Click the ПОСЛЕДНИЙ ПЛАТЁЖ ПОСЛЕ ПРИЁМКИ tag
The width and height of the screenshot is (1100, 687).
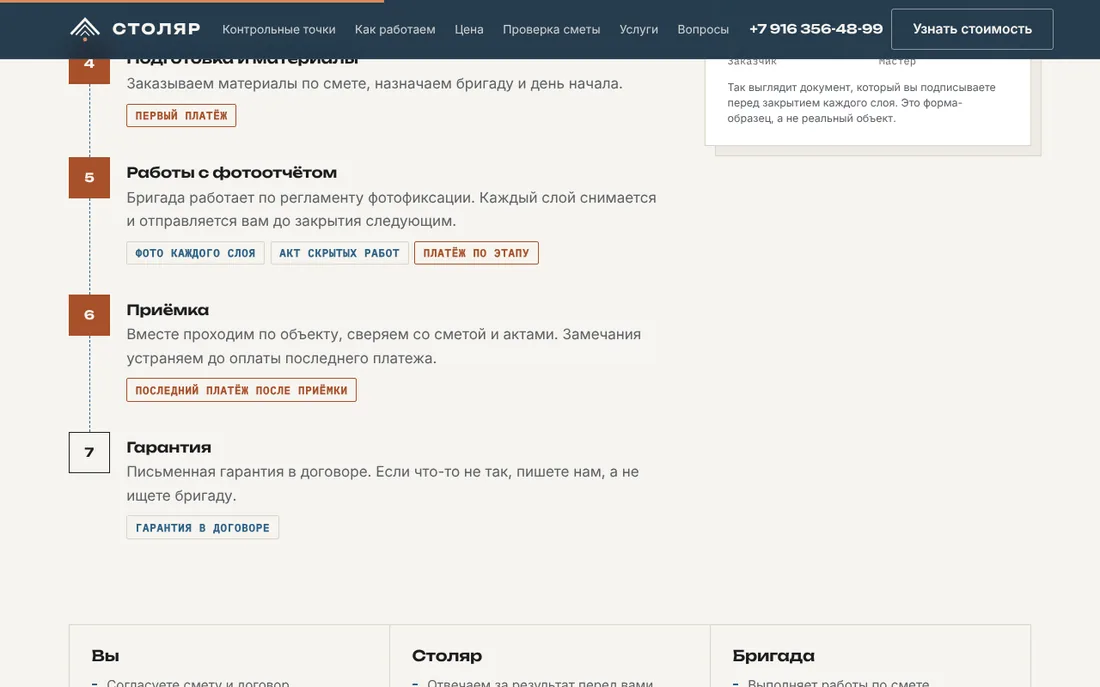pos(241,390)
